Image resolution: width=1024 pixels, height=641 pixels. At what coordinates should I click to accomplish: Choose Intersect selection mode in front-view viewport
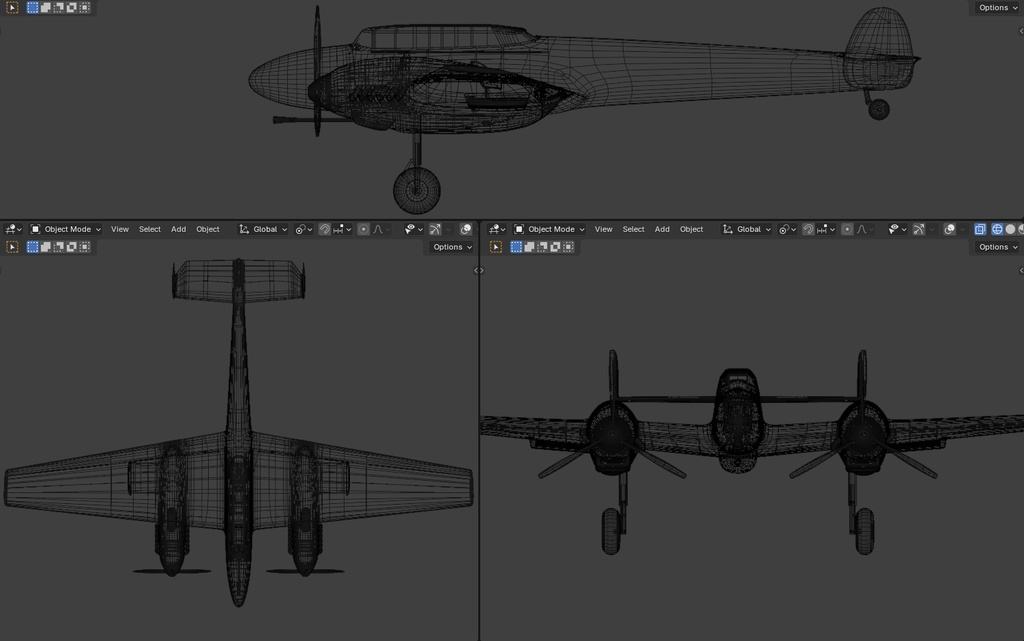coord(569,247)
